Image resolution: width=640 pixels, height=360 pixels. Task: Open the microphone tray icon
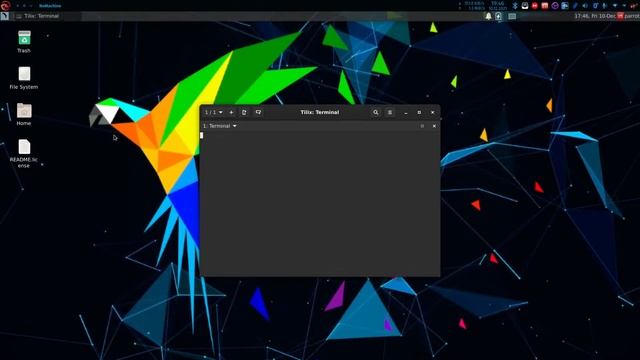click(x=604, y=5)
